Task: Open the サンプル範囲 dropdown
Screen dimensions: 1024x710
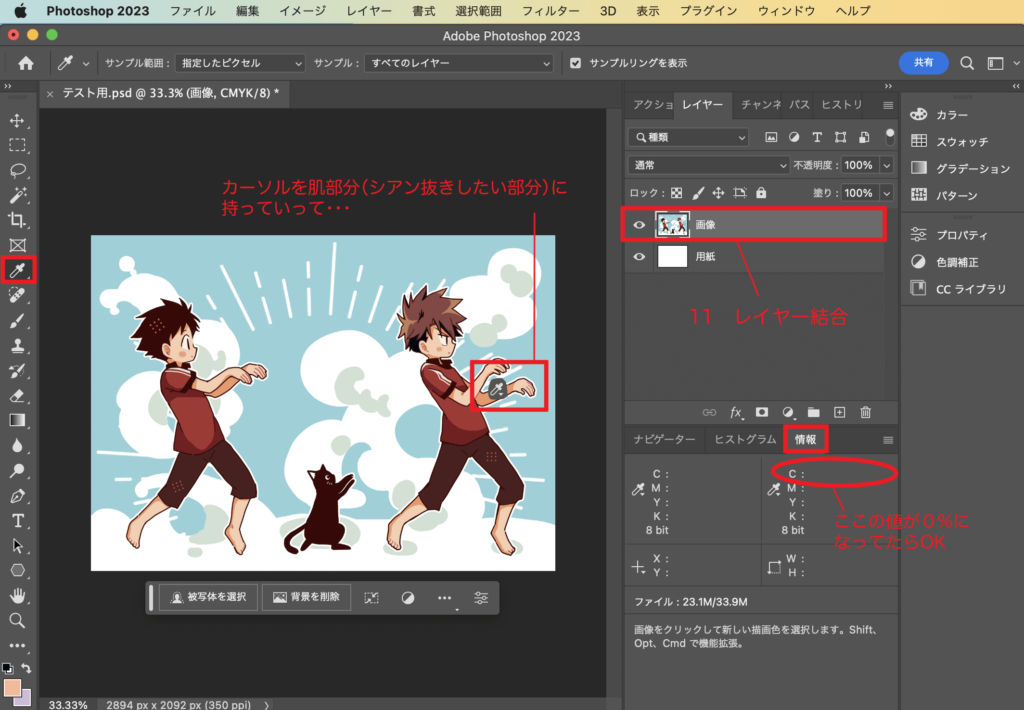Action: [x=240, y=63]
